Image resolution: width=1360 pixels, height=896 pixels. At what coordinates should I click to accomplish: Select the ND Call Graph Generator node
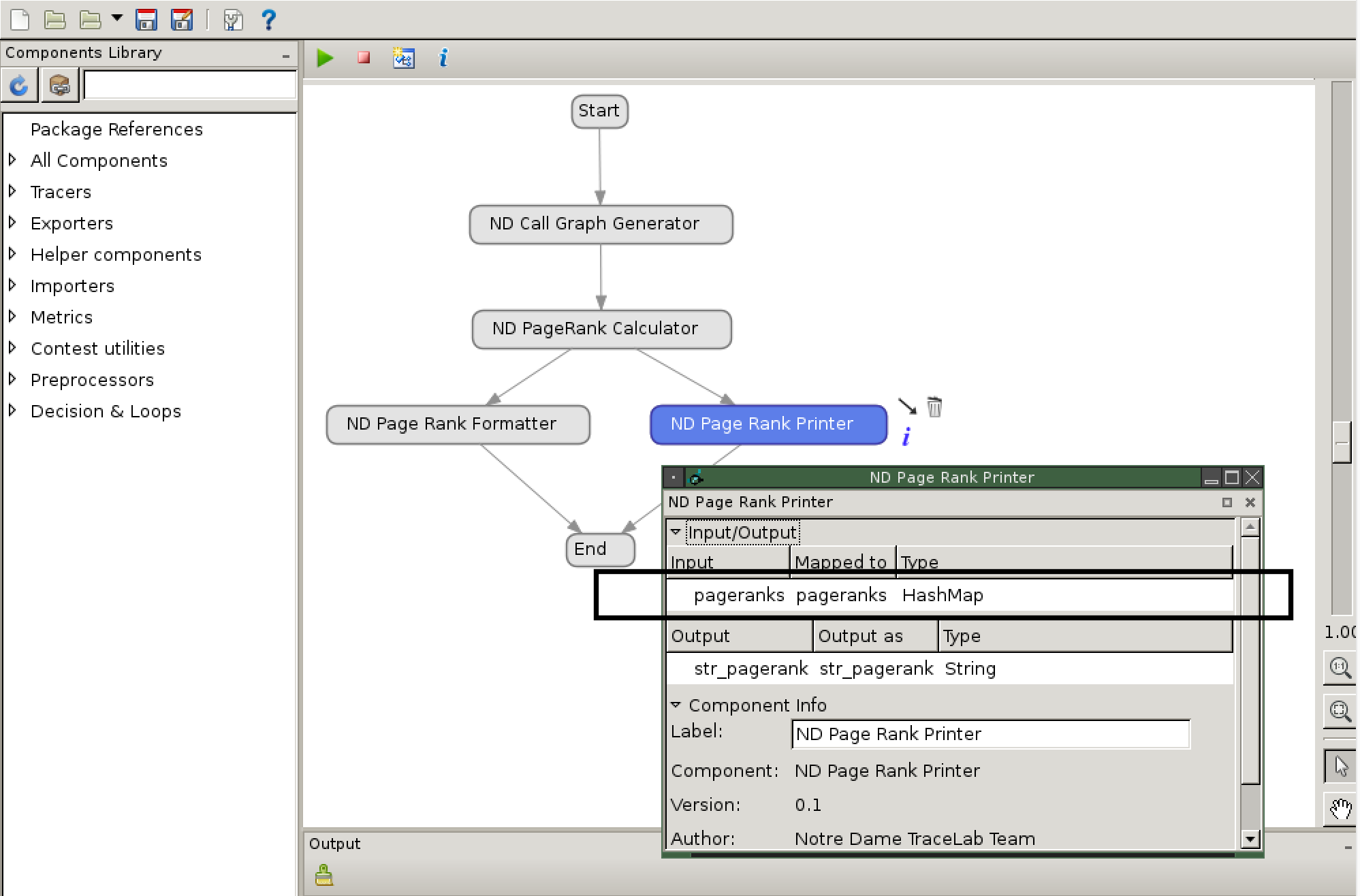click(x=601, y=224)
